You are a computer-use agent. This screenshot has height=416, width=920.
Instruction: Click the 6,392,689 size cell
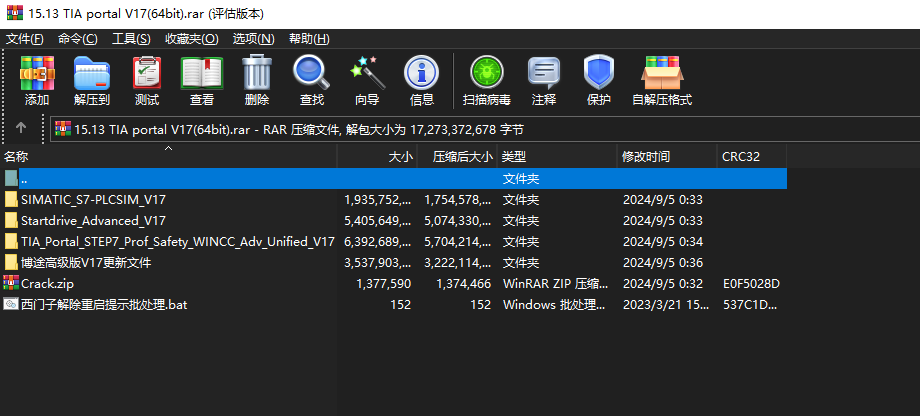tap(377, 241)
